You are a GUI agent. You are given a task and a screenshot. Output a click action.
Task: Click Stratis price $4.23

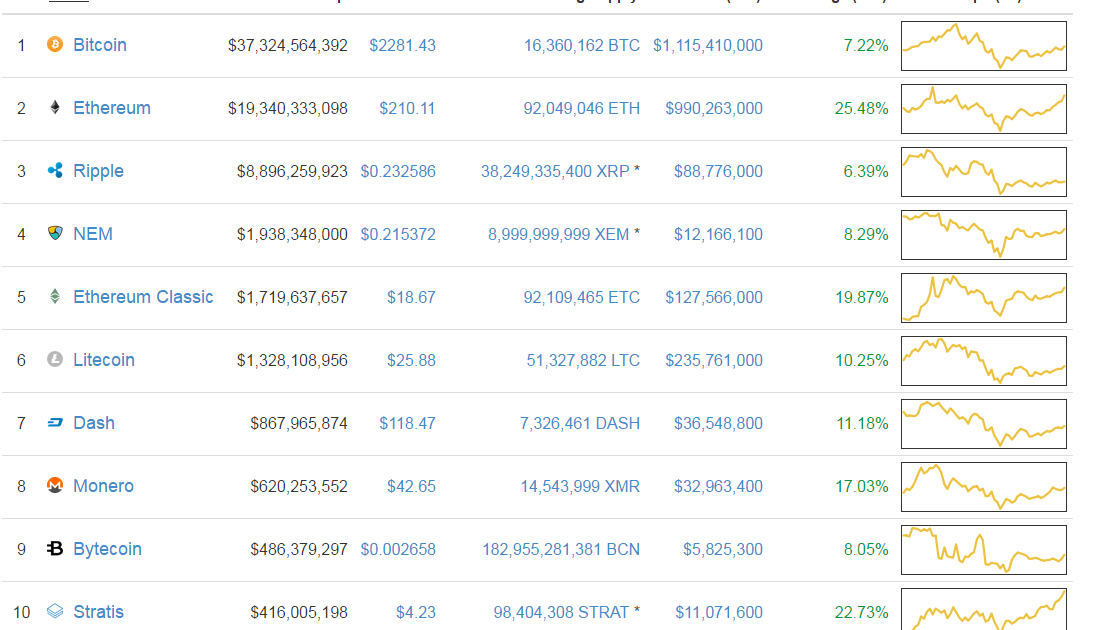point(416,612)
